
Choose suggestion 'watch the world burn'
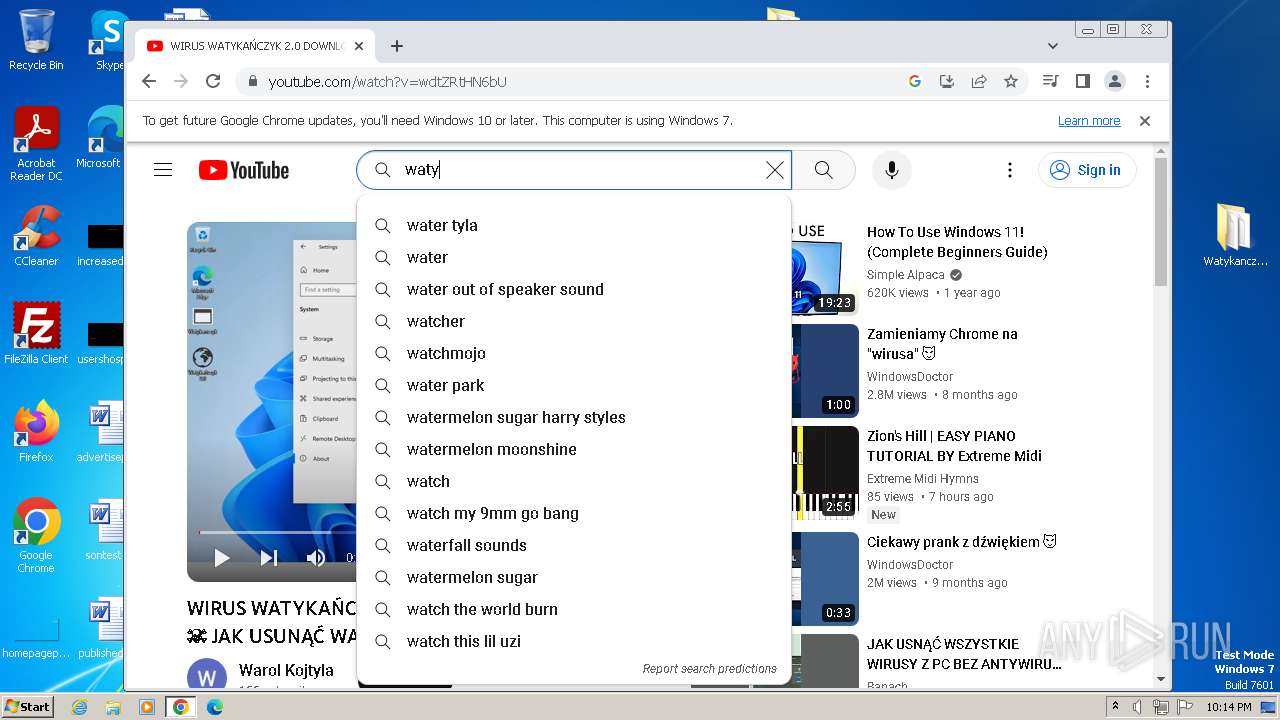(x=574, y=609)
